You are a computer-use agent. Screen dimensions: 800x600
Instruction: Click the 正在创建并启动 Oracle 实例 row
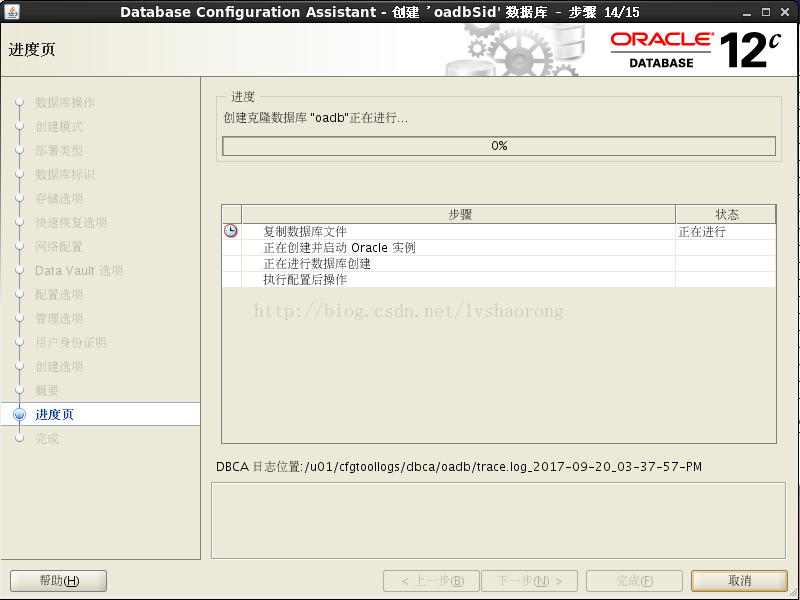tap(499, 247)
